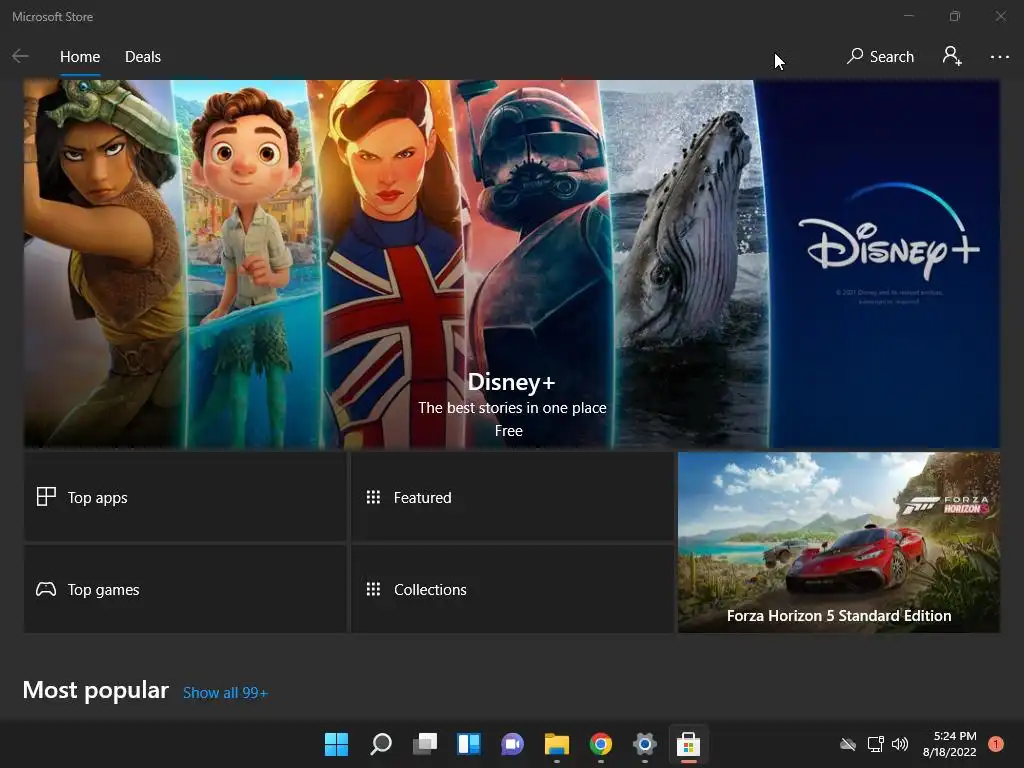Open volume speaker tray icon
This screenshot has height=768, width=1024.
point(900,744)
